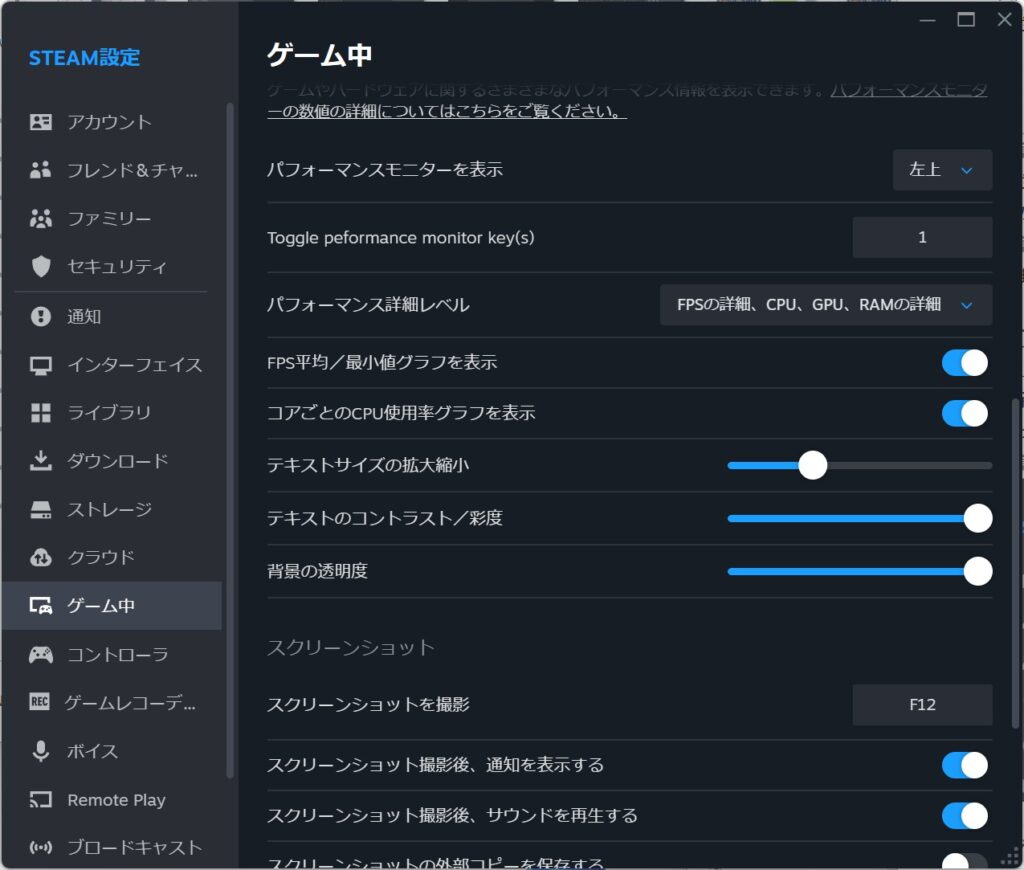Open セキュリティ settings page
The image size is (1024, 870).
(x=112, y=266)
